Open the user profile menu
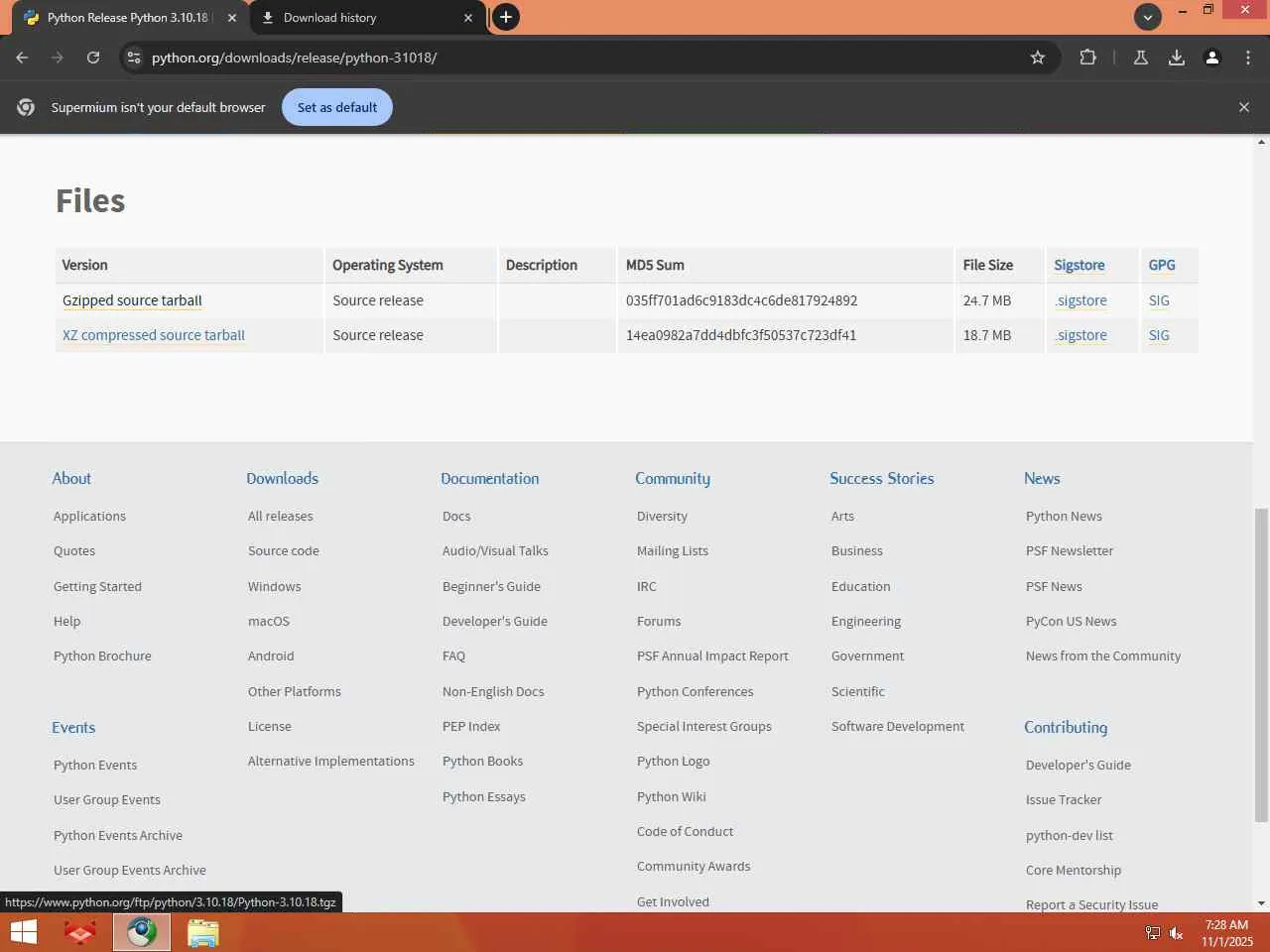 click(x=1212, y=58)
